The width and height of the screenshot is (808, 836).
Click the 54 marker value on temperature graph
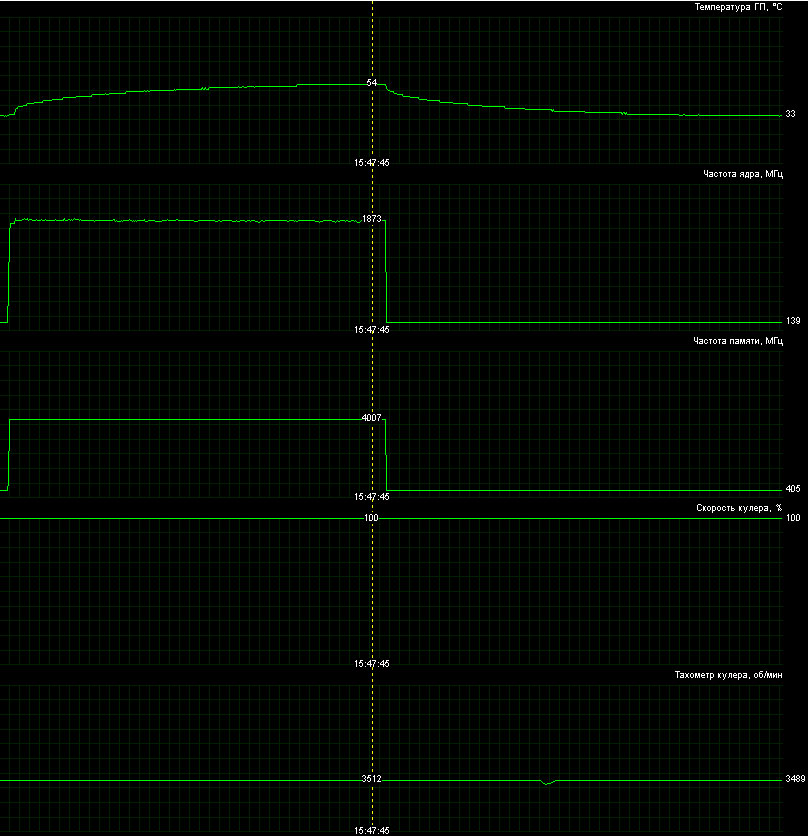pos(371,83)
